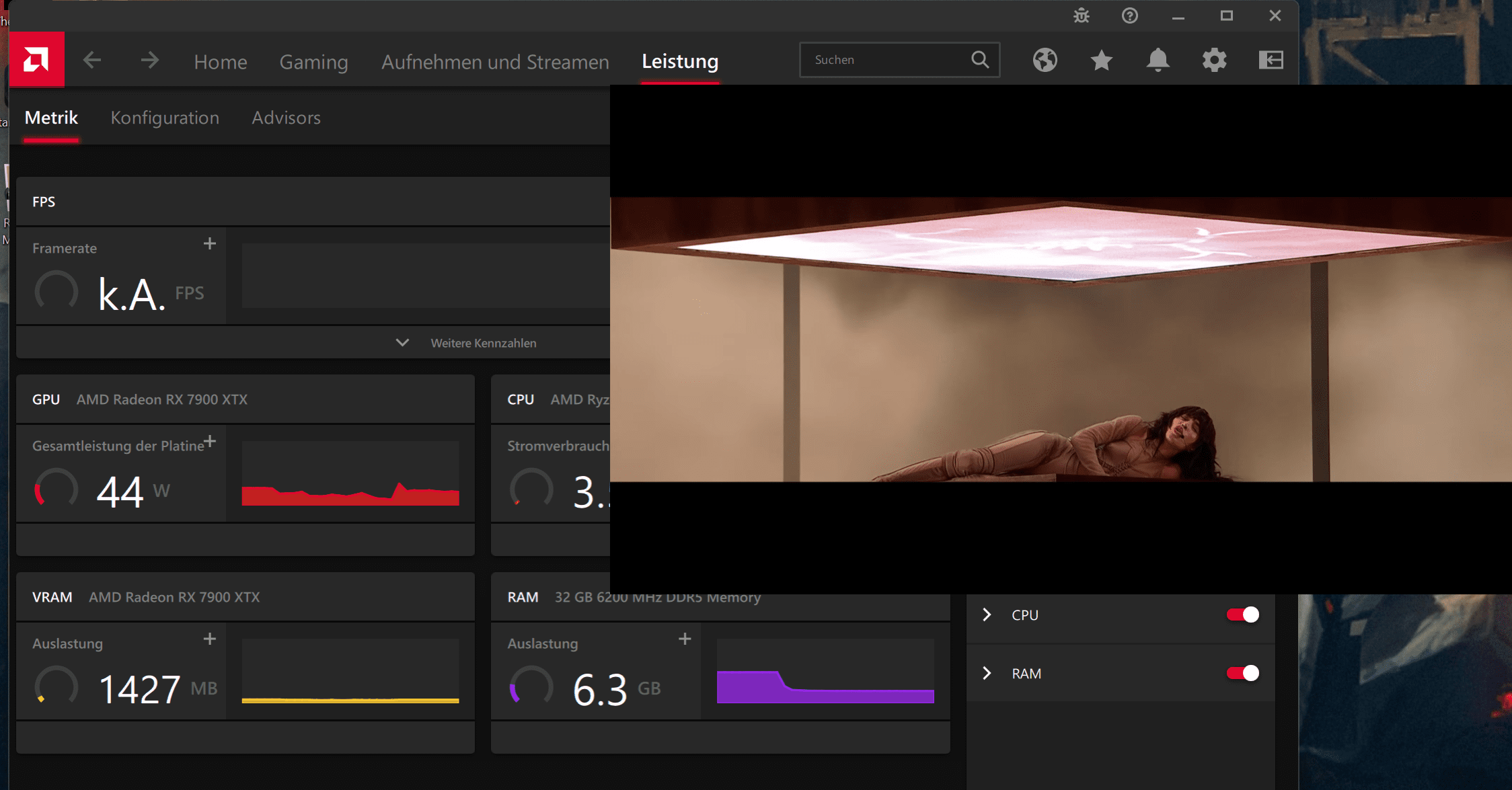Open the web browser globe icon
Image resolution: width=1512 pixels, height=790 pixels.
[x=1045, y=61]
